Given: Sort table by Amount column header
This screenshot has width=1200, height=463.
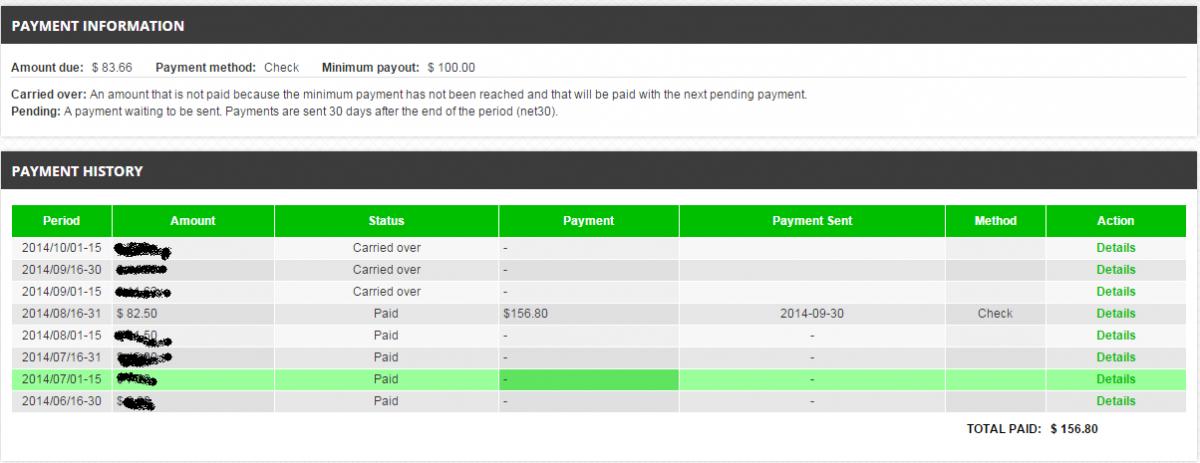Looking at the screenshot, I should pos(193,221).
